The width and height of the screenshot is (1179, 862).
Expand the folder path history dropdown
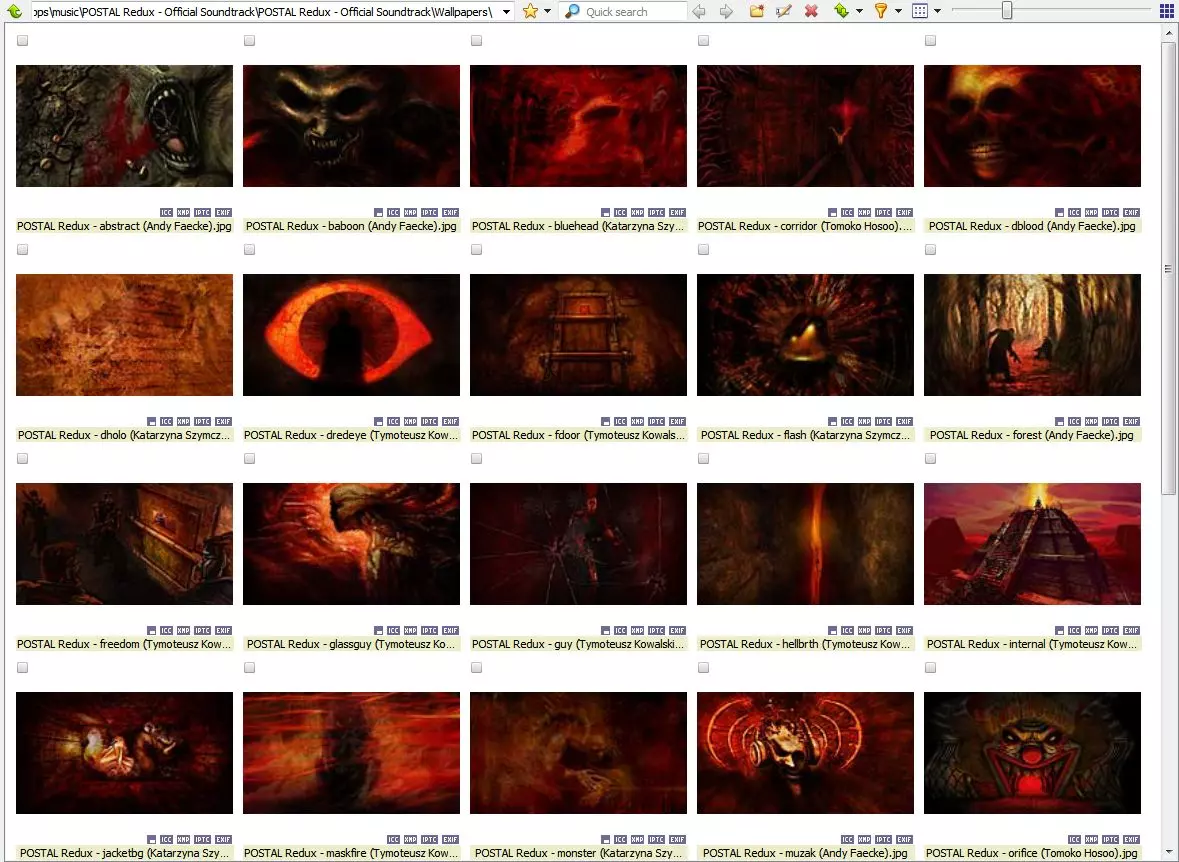[507, 11]
